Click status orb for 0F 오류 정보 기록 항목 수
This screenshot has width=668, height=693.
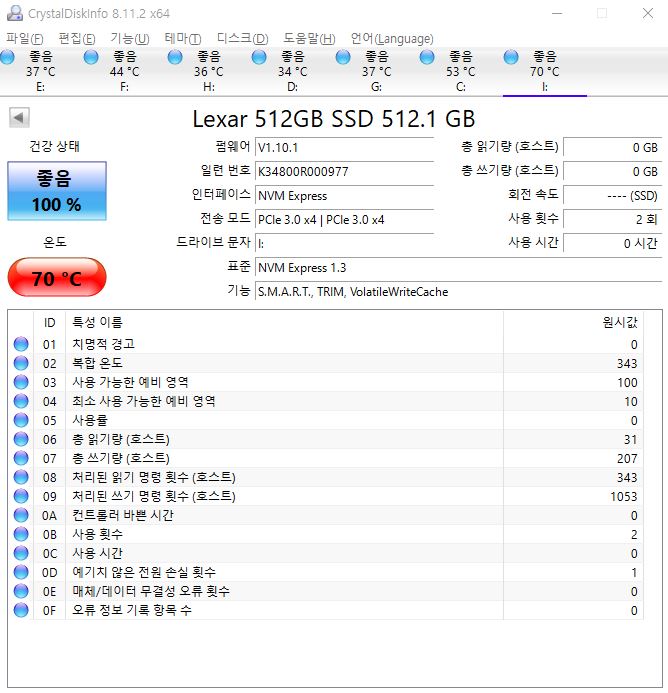coord(21,610)
